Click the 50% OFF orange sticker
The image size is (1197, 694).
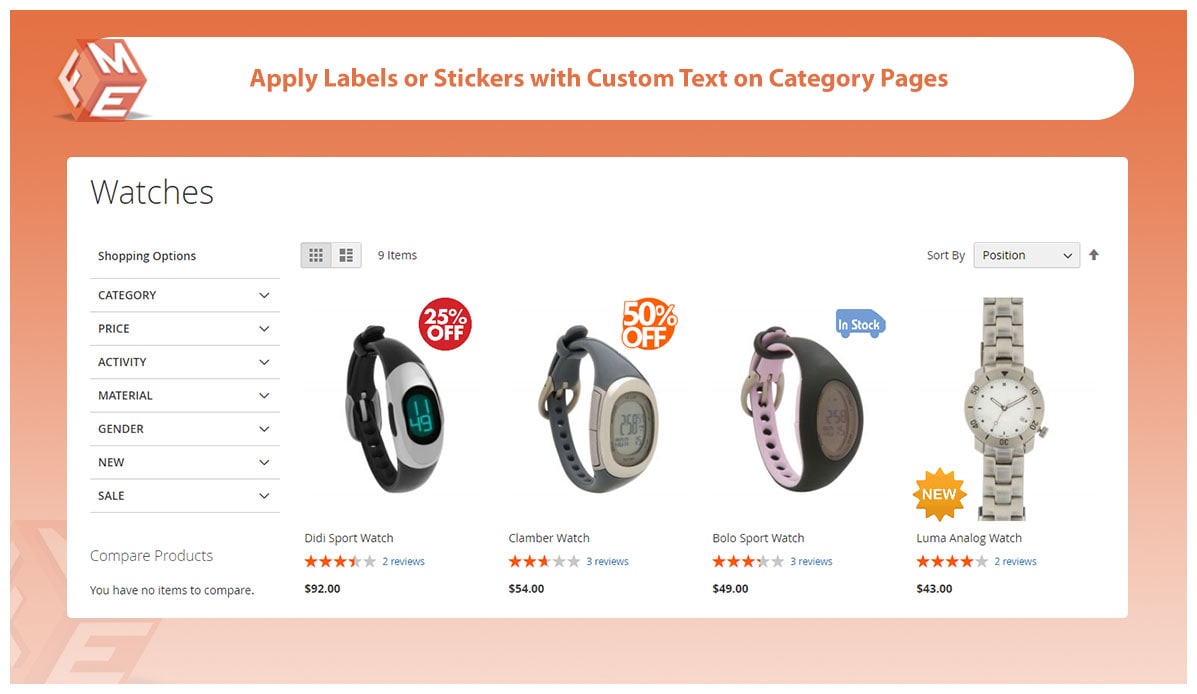pyautogui.click(x=649, y=325)
